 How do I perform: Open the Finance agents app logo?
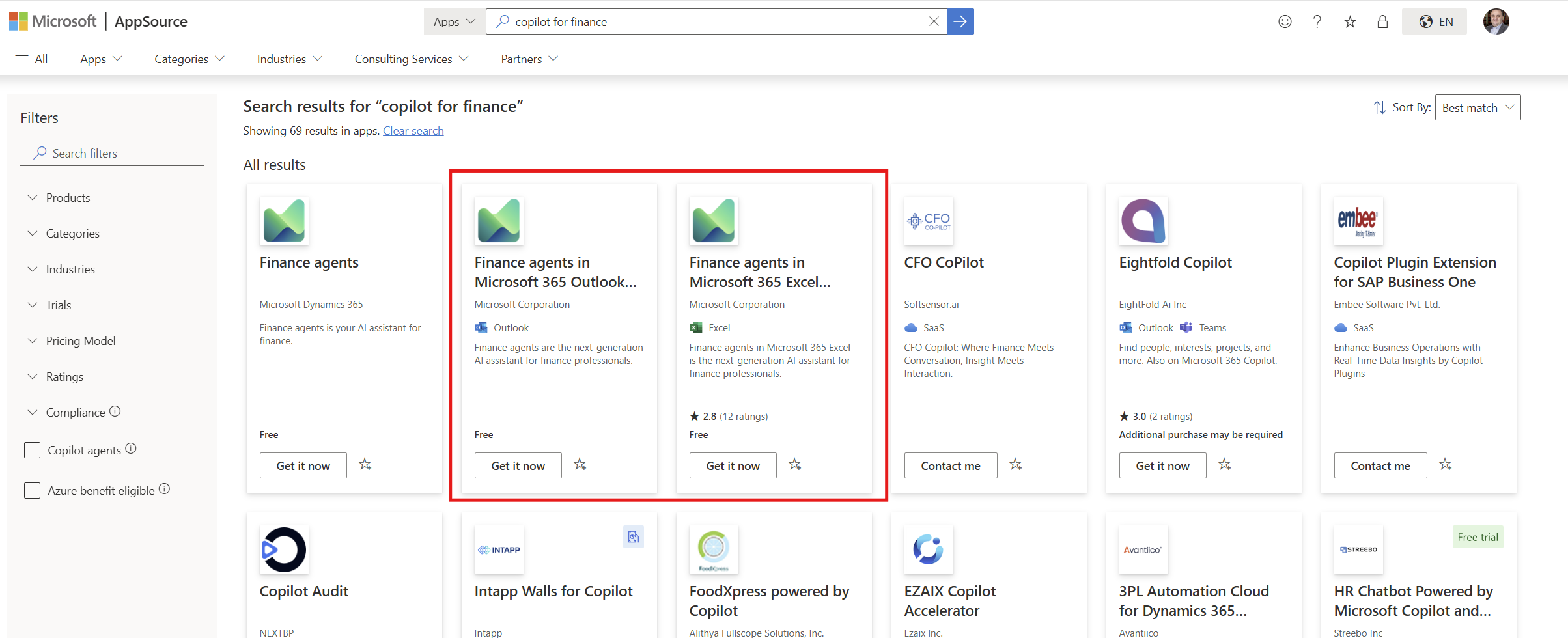pos(284,221)
